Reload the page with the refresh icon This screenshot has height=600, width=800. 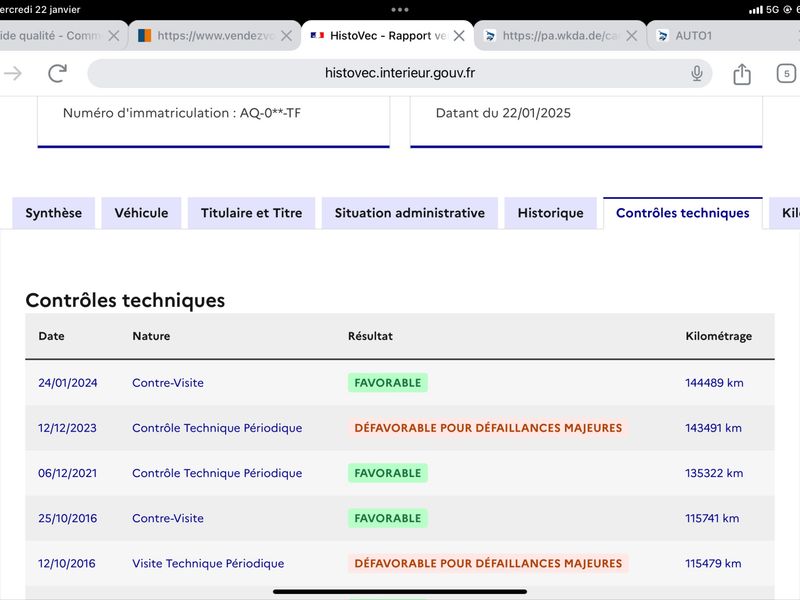coord(58,73)
